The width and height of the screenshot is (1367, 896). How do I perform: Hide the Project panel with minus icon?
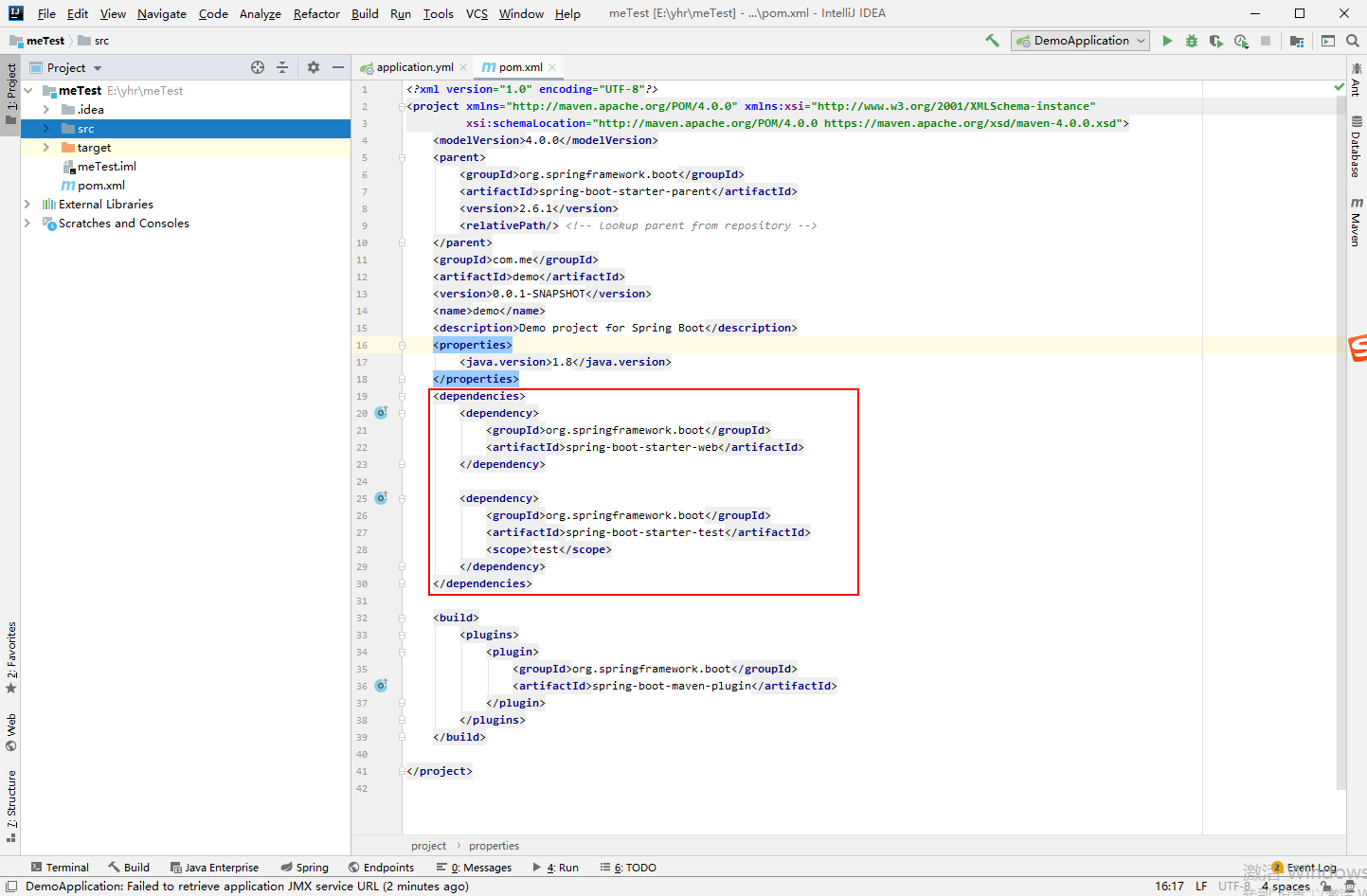coord(338,67)
